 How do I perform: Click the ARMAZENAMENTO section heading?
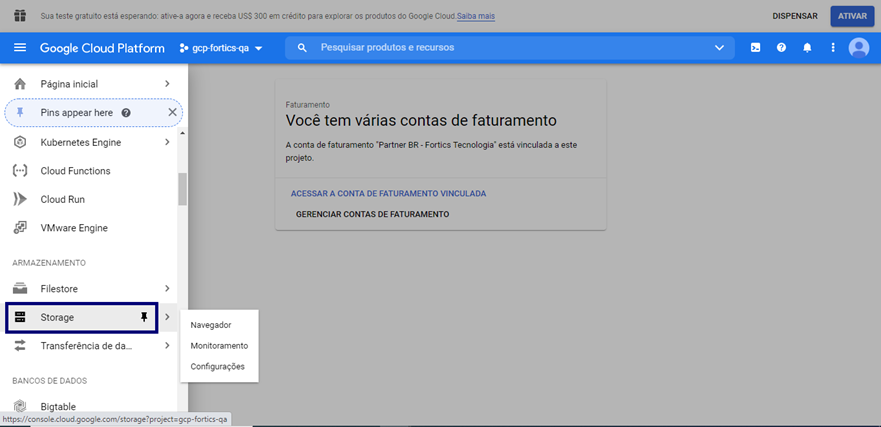pos(49,262)
